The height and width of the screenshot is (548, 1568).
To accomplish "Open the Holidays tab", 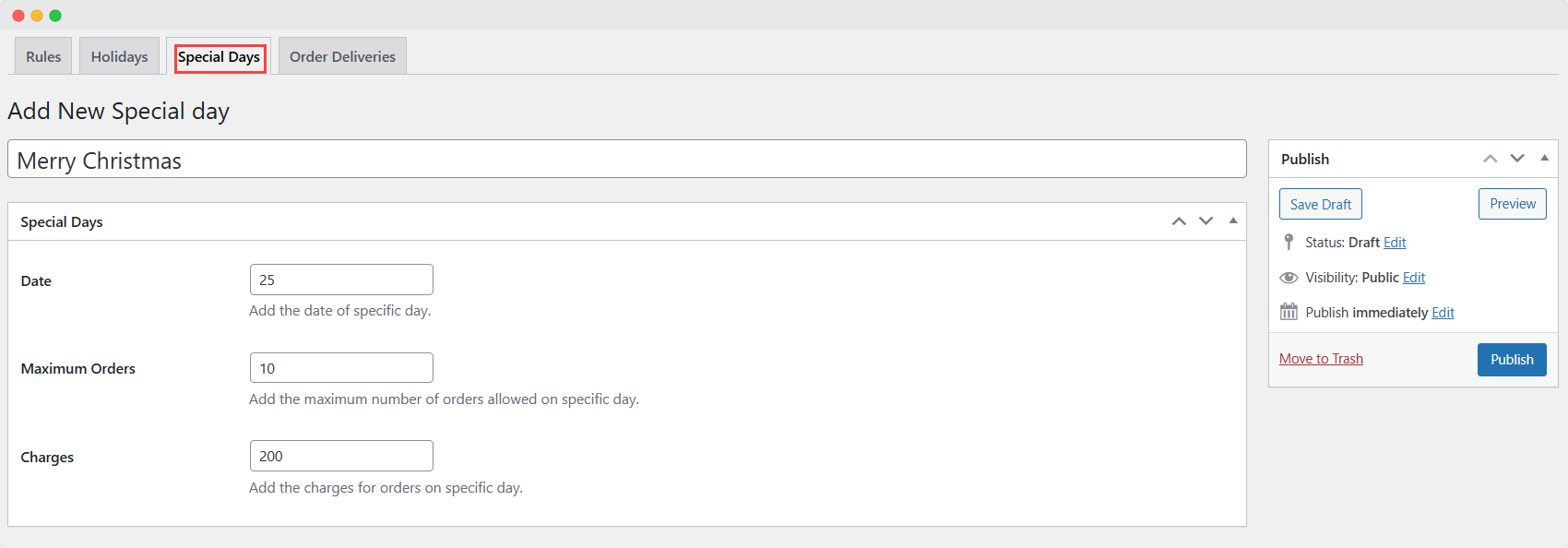I will pyautogui.click(x=119, y=55).
